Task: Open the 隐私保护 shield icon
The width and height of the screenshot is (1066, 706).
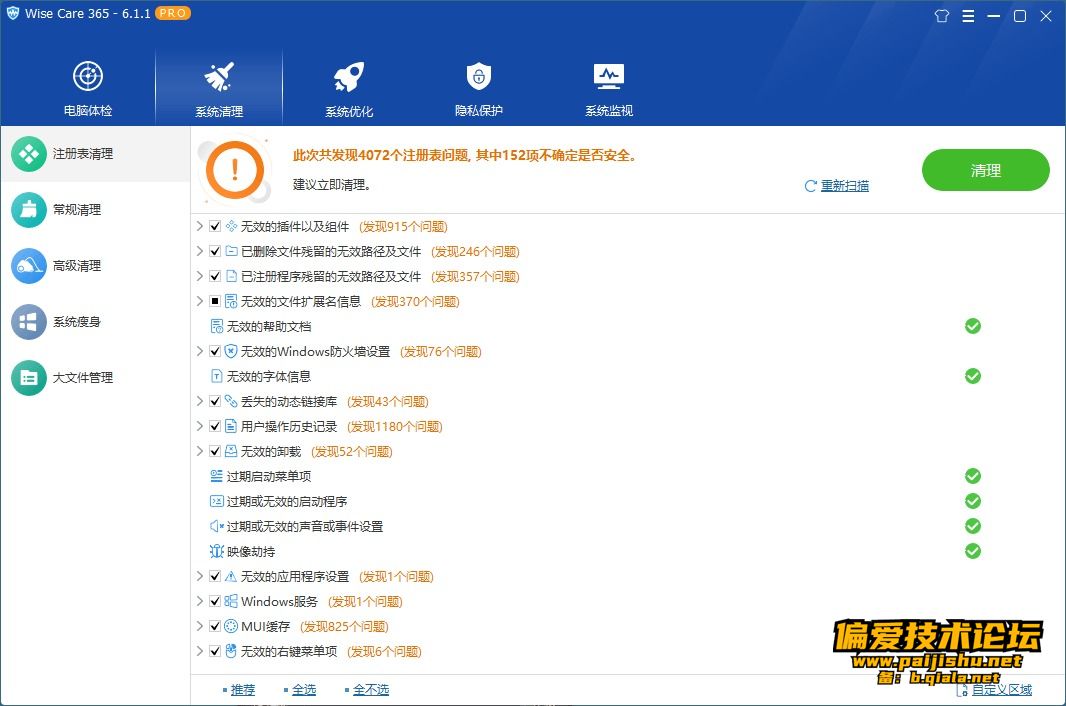Action: [479, 76]
